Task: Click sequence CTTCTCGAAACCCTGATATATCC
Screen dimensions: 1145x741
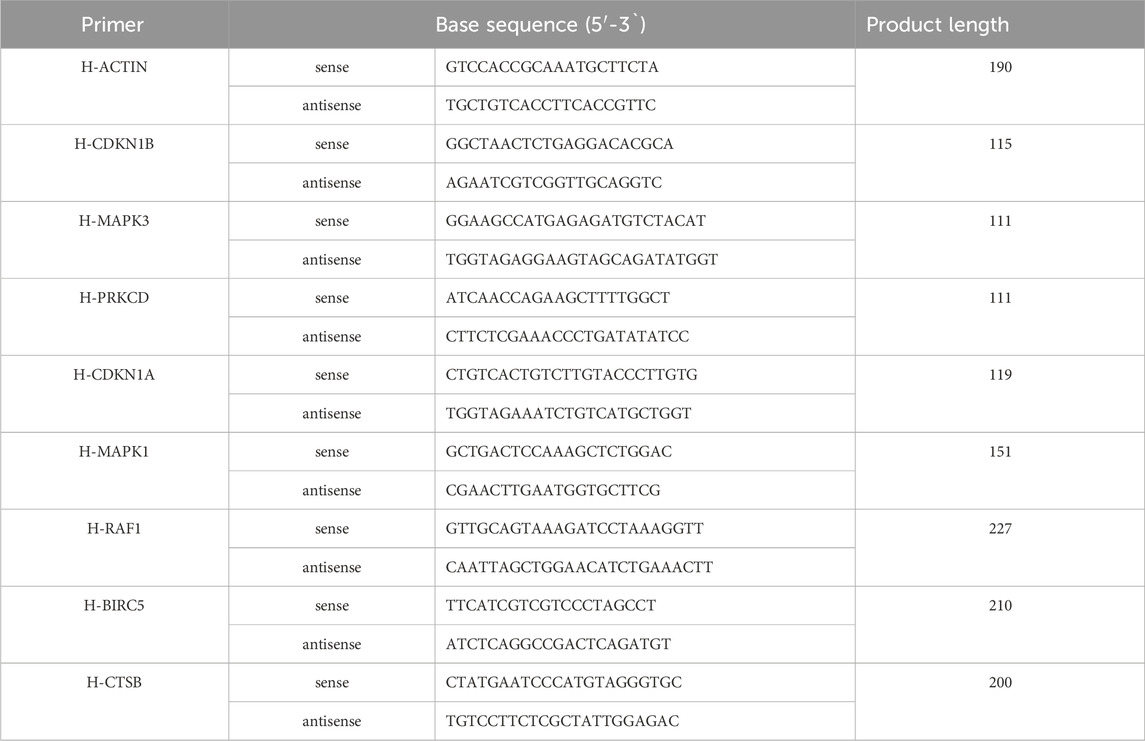Action: [x=567, y=337]
